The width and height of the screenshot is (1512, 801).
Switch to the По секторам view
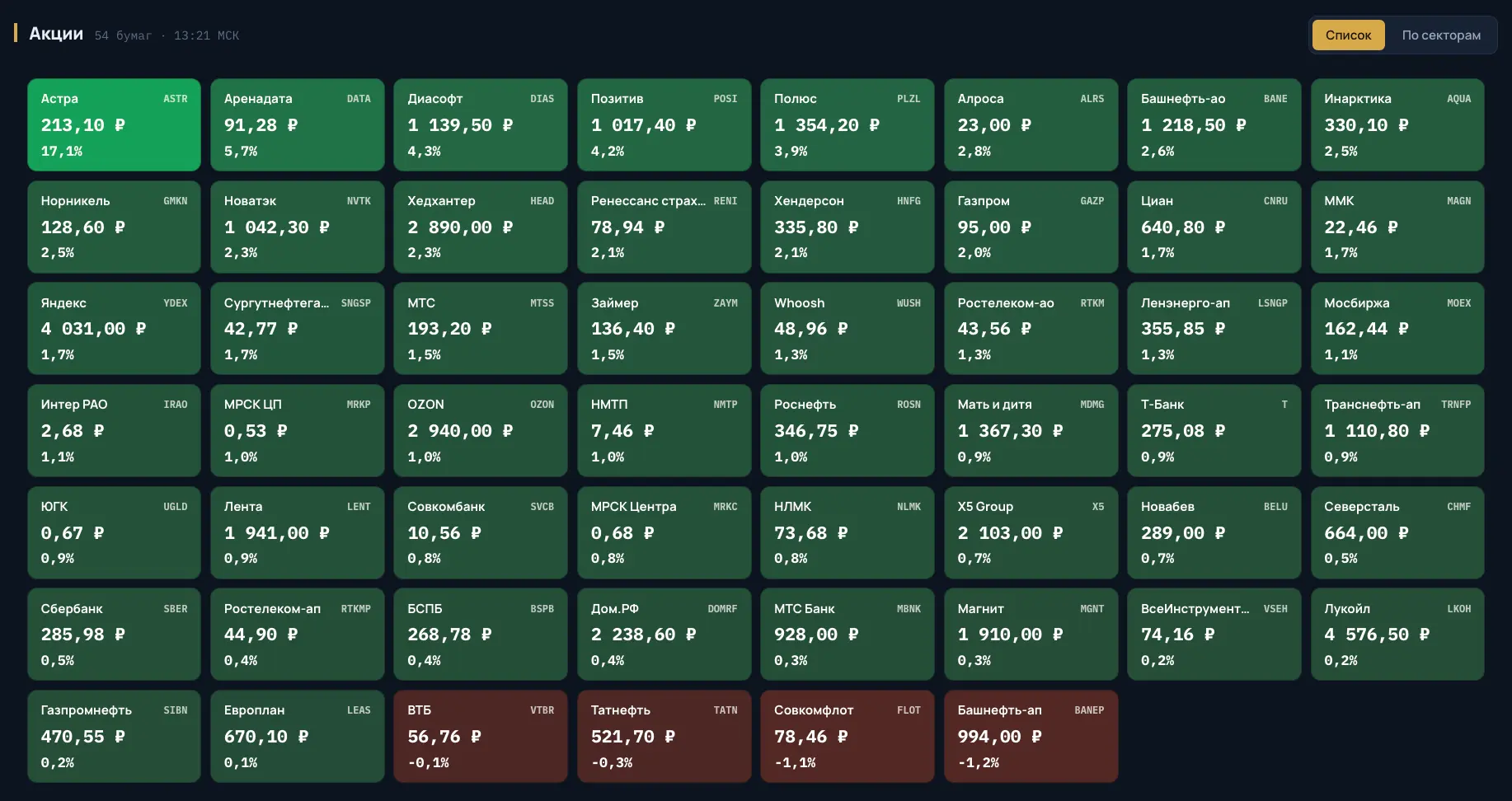(x=1441, y=35)
